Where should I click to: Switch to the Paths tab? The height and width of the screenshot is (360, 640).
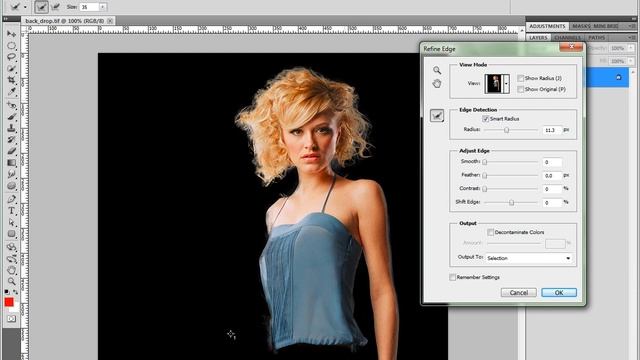click(x=597, y=38)
